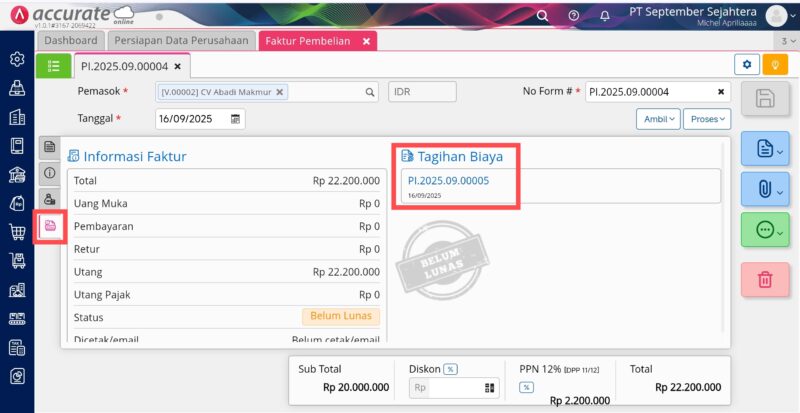This screenshot has width=800, height=413.
Task: Click the notification bell icon
Action: pyautogui.click(x=605, y=16)
